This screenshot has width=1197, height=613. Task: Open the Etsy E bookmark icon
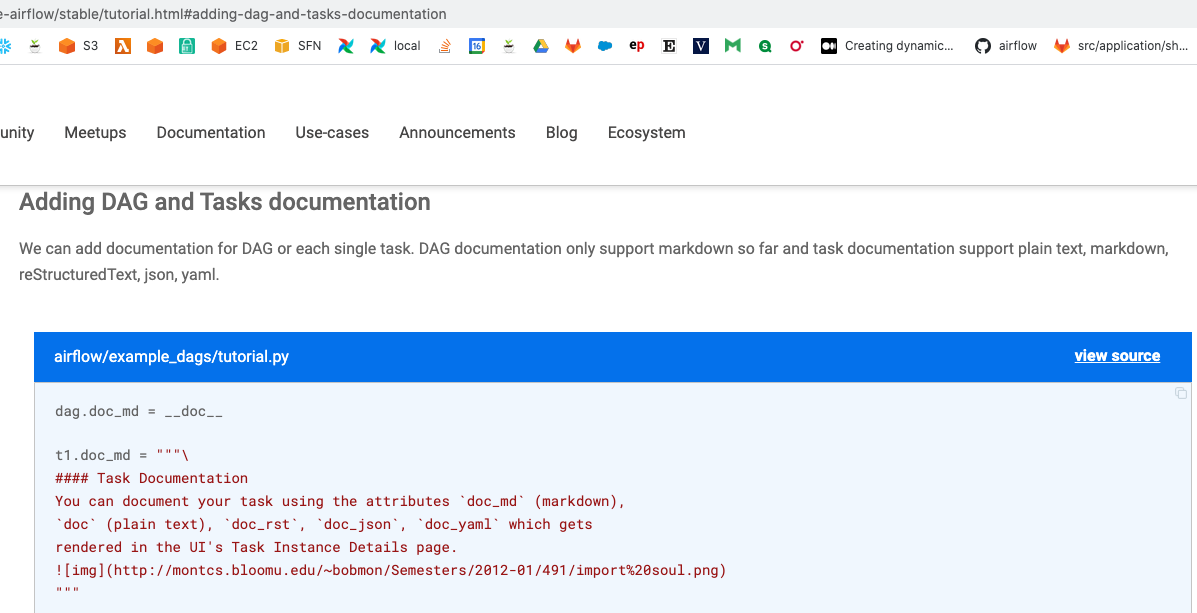pos(669,46)
